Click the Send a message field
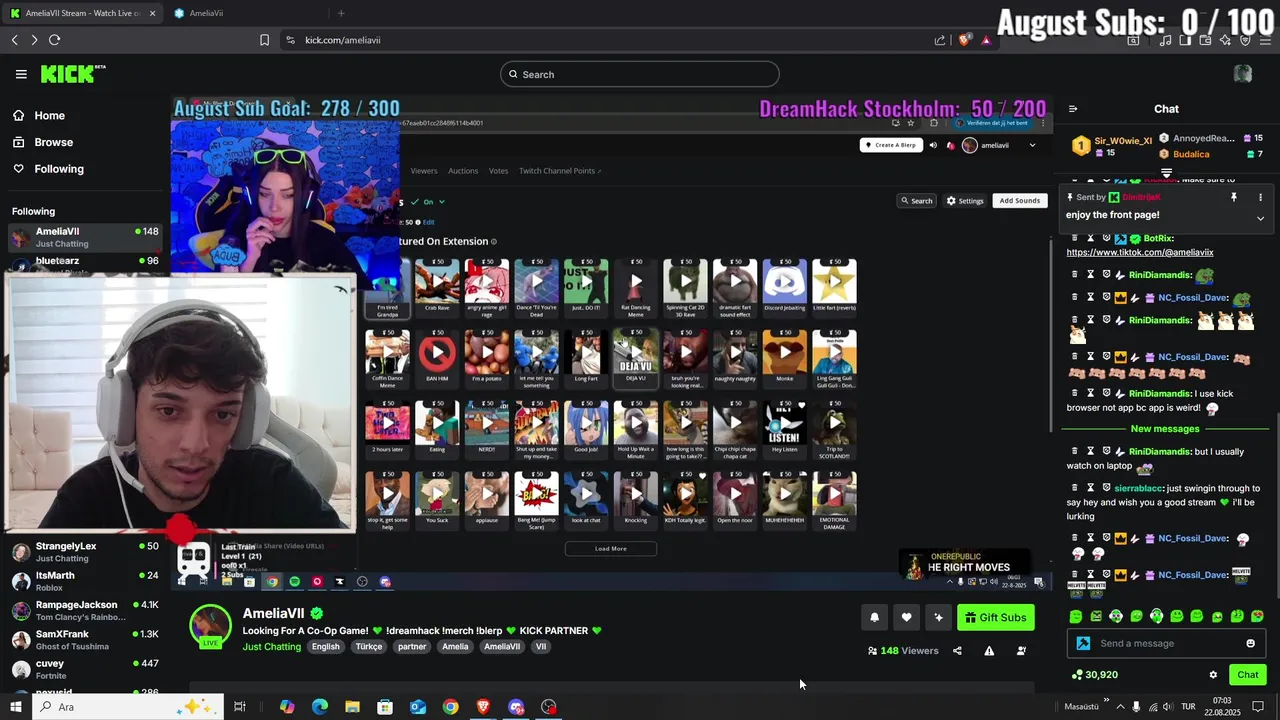 click(x=1165, y=643)
